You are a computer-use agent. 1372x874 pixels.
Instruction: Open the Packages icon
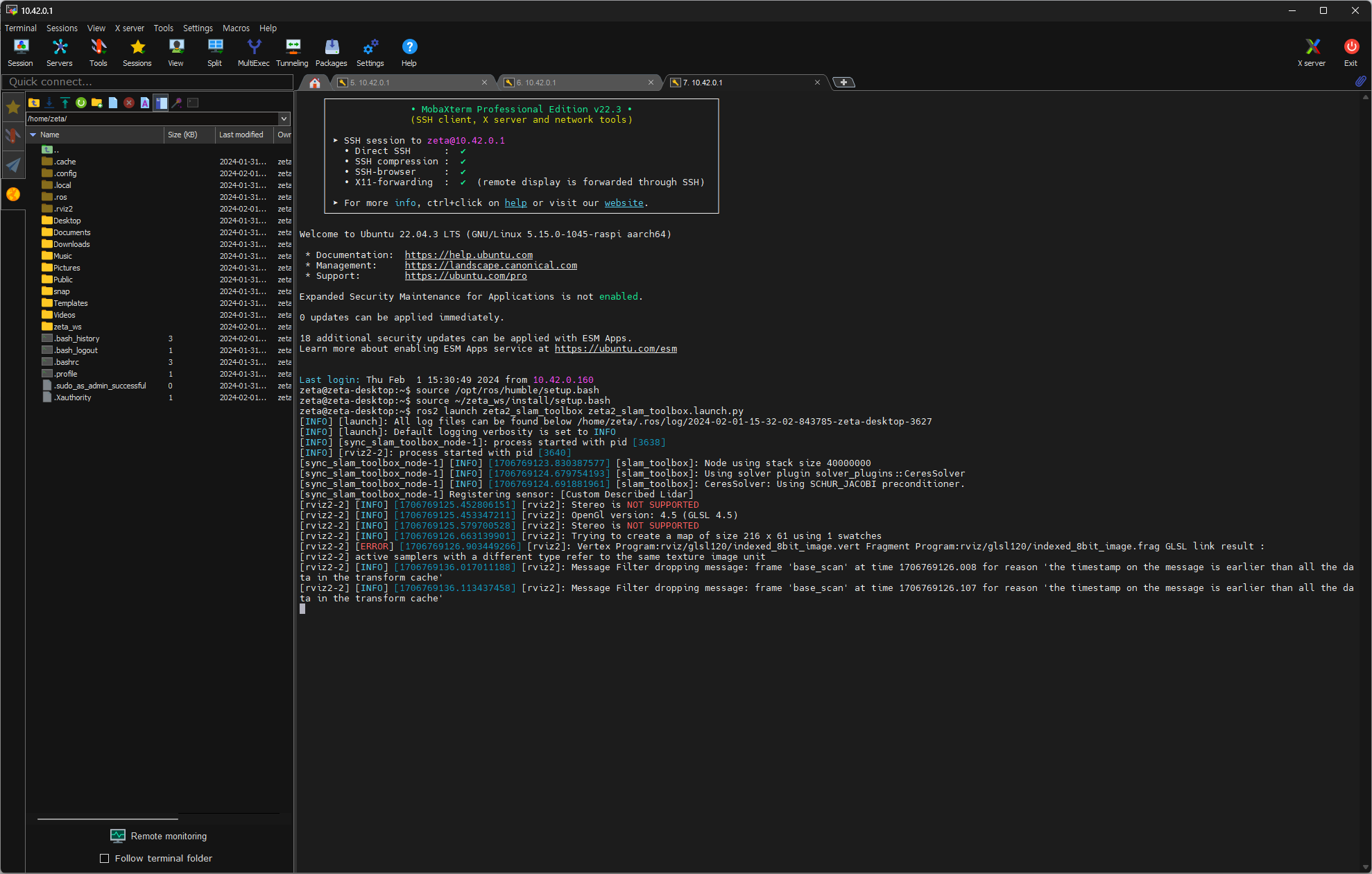pos(332,53)
